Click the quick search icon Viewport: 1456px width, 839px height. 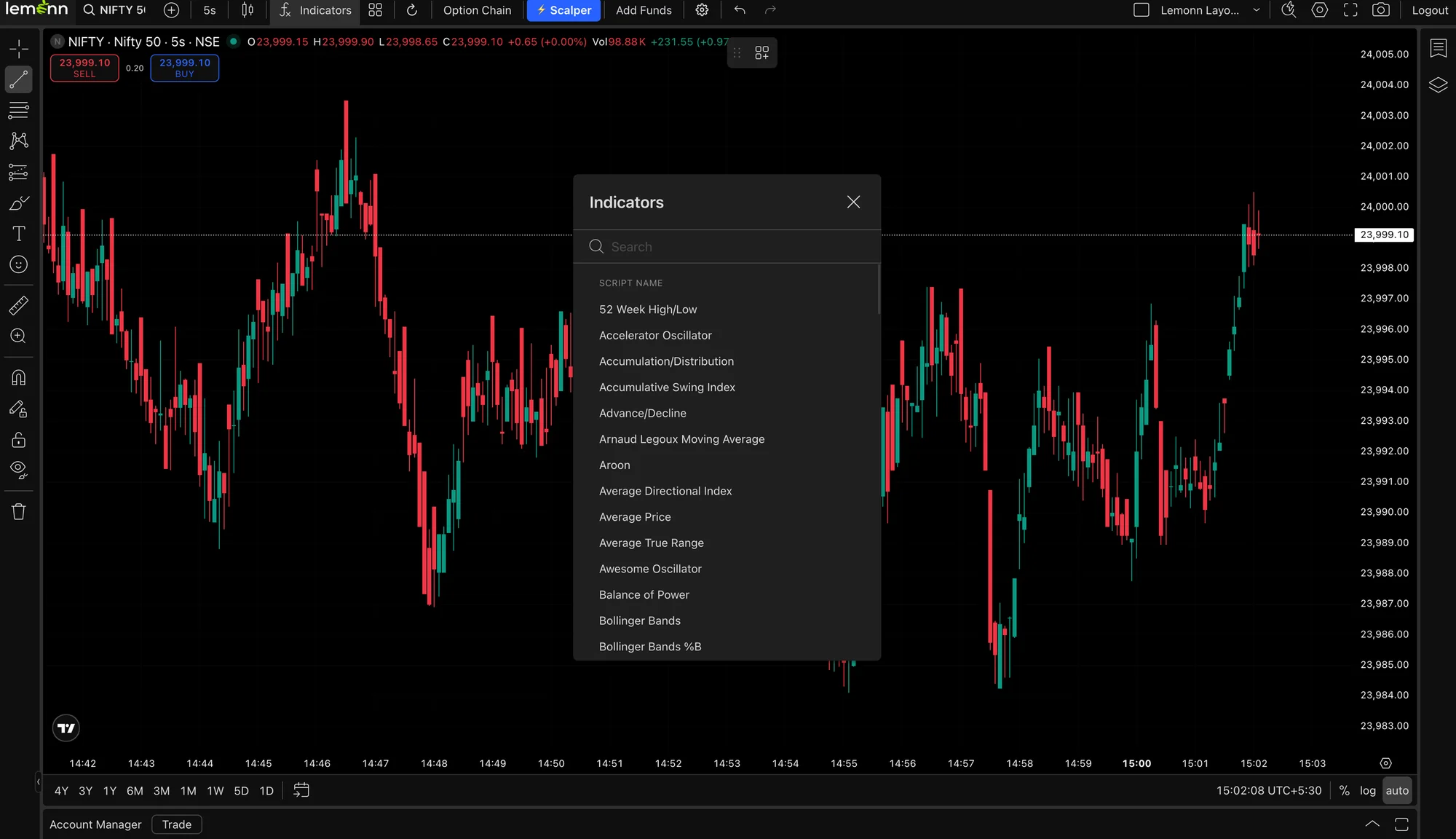click(1289, 10)
